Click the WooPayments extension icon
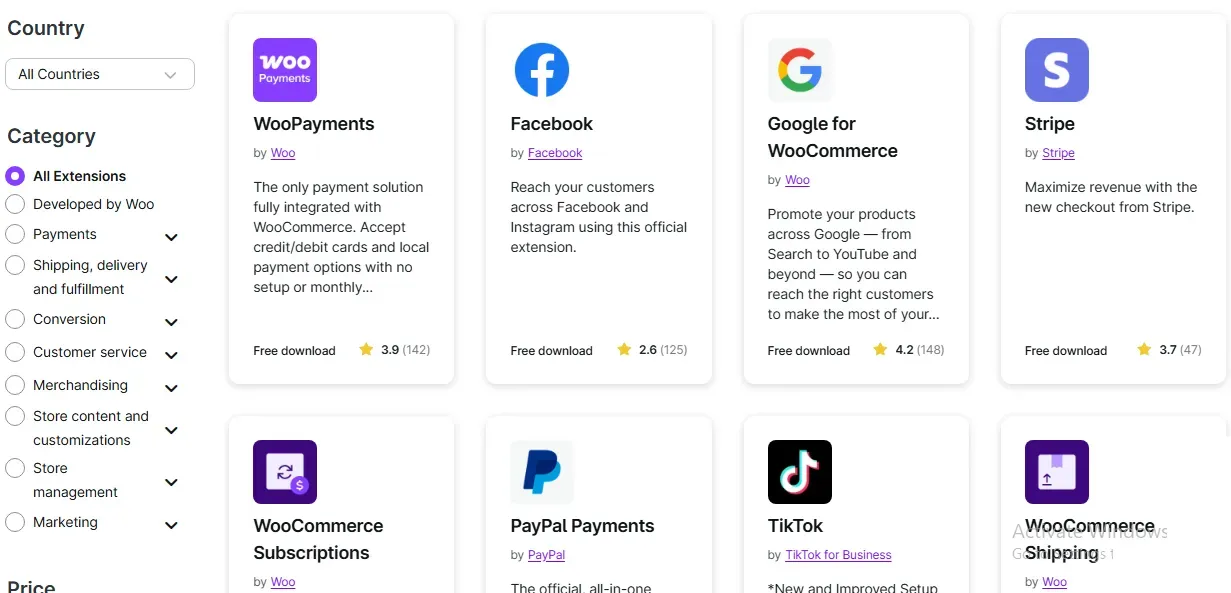 coord(284,69)
